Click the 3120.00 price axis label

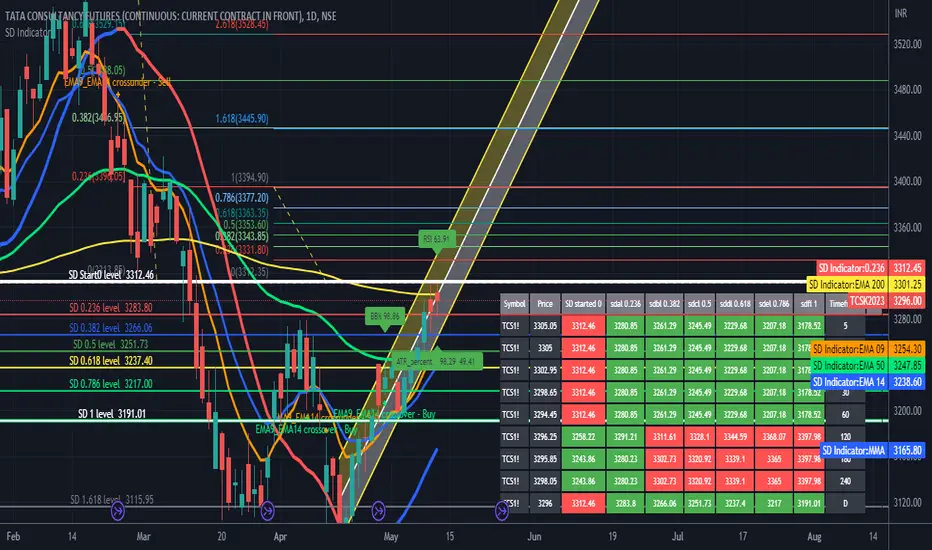pos(908,502)
